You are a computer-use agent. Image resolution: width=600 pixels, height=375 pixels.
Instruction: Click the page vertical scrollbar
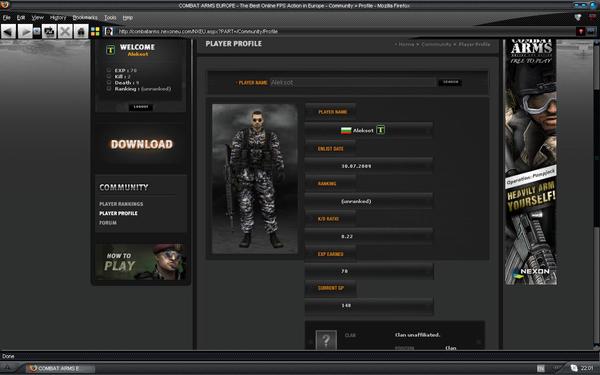click(597, 193)
